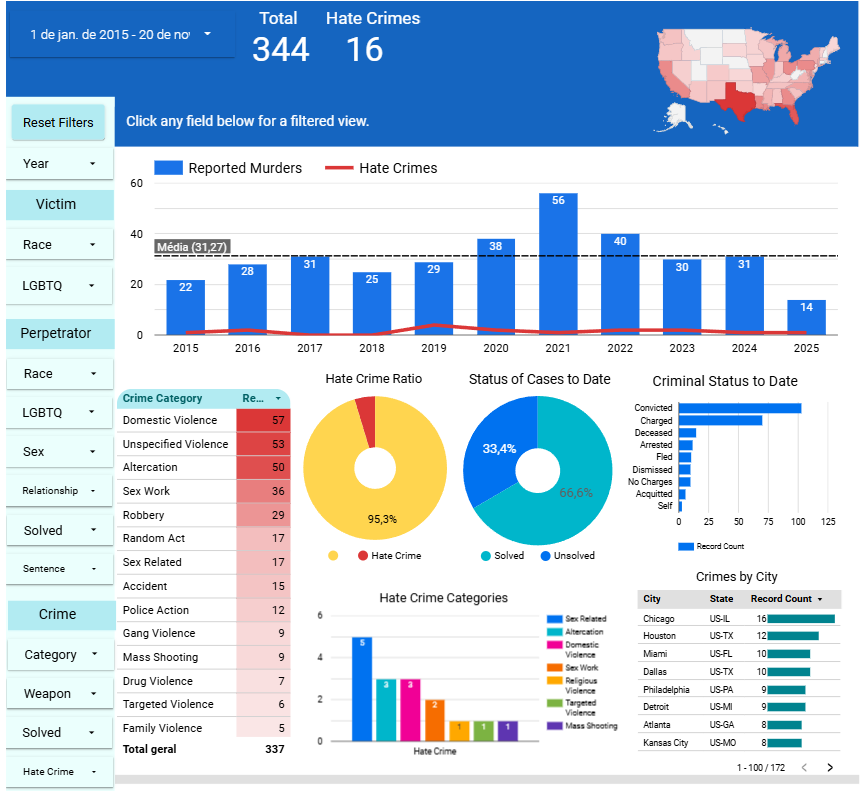Screen dimensions: 867x791
Task: Select the Family Violence category row
Action: (203, 728)
